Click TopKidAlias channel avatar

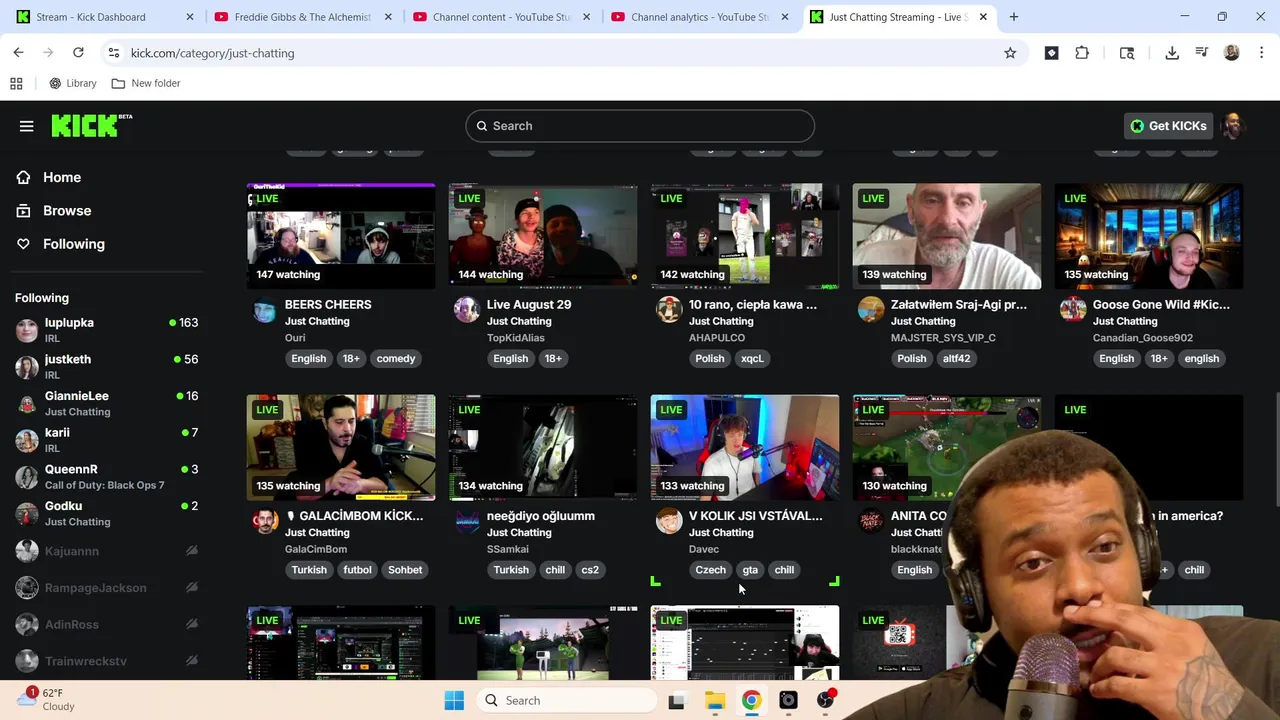pos(467,310)
